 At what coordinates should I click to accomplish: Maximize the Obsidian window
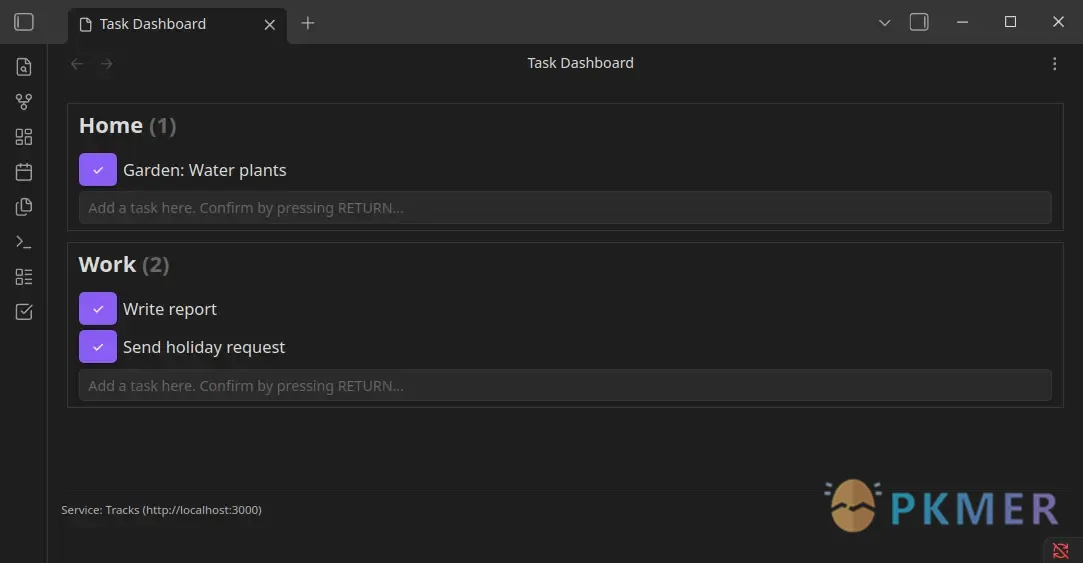point(1010,22)
